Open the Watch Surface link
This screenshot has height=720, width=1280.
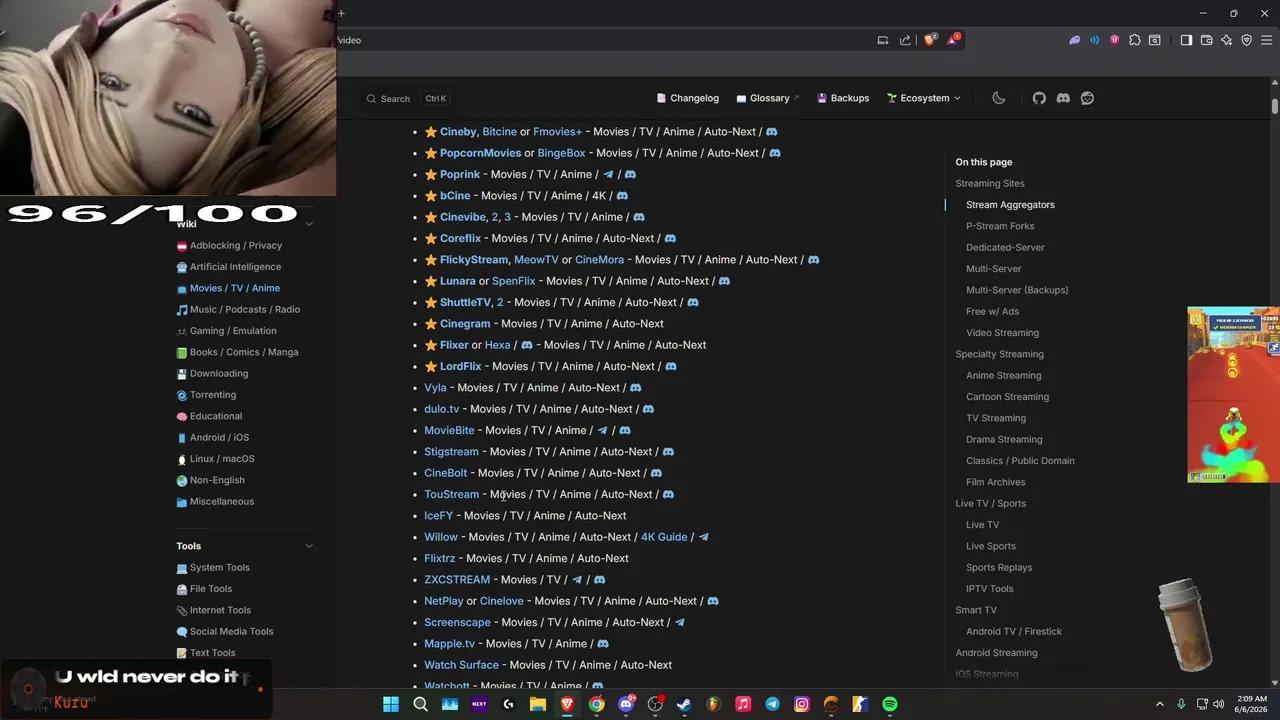point(461,665)
